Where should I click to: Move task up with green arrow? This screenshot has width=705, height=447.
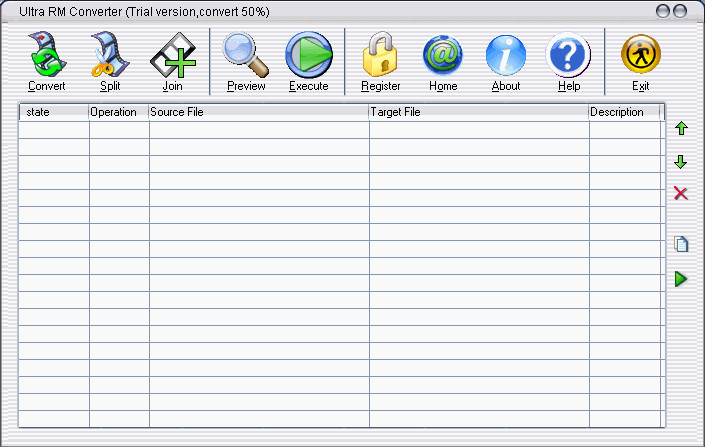pos(681,128)
